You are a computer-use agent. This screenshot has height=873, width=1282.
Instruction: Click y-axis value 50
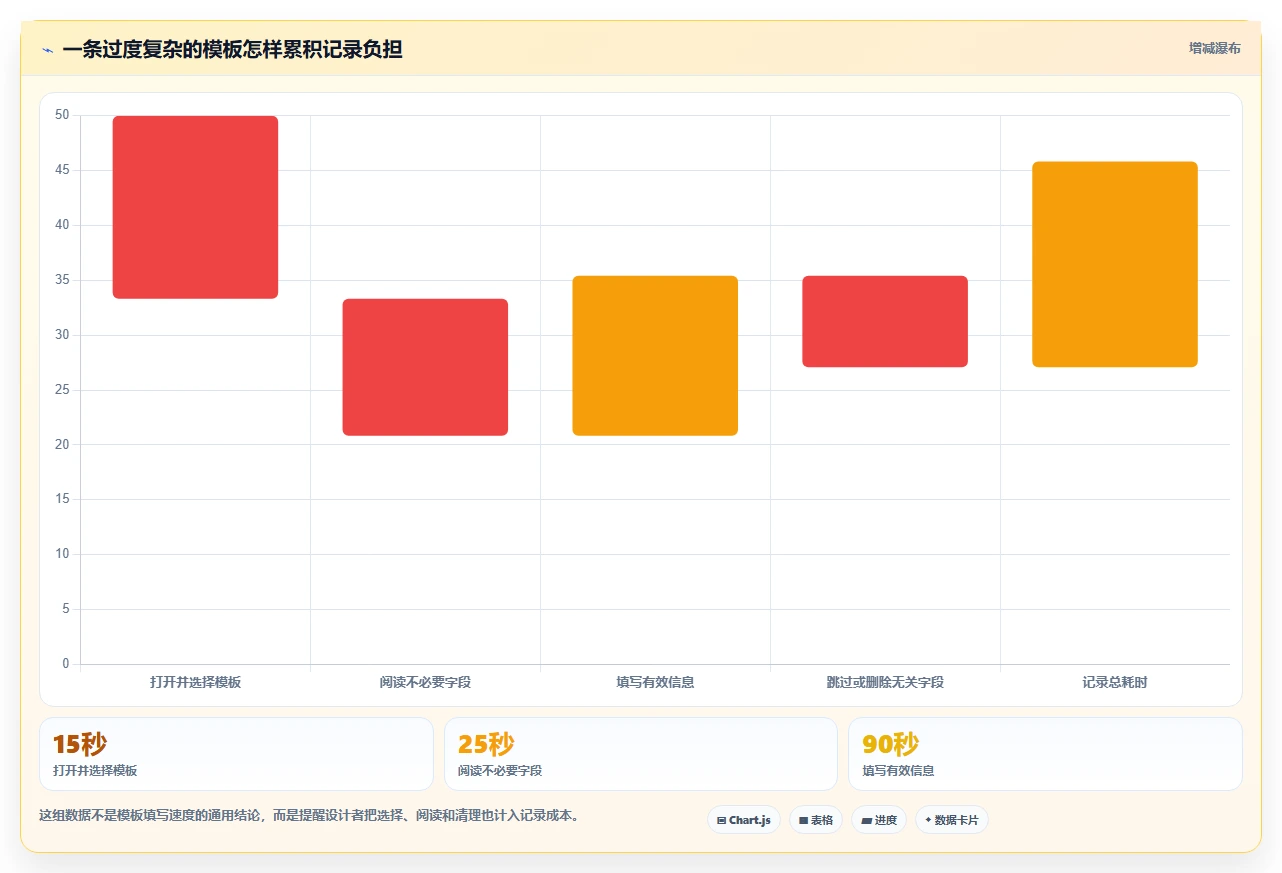pos(62,115)
